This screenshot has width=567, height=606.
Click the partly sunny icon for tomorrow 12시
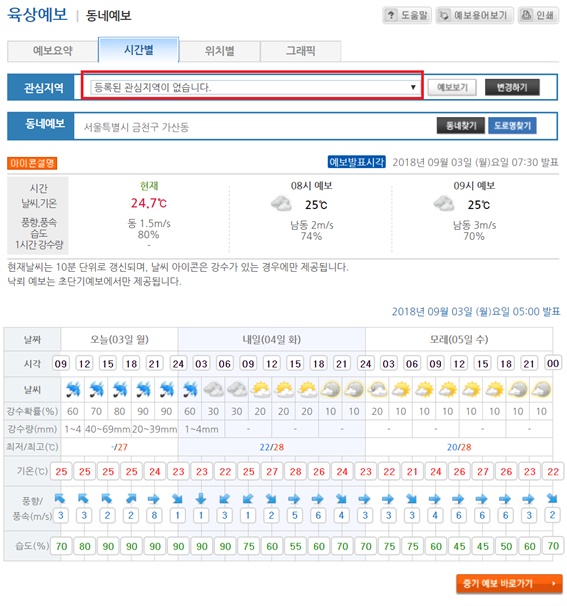[x=284, y=390]
